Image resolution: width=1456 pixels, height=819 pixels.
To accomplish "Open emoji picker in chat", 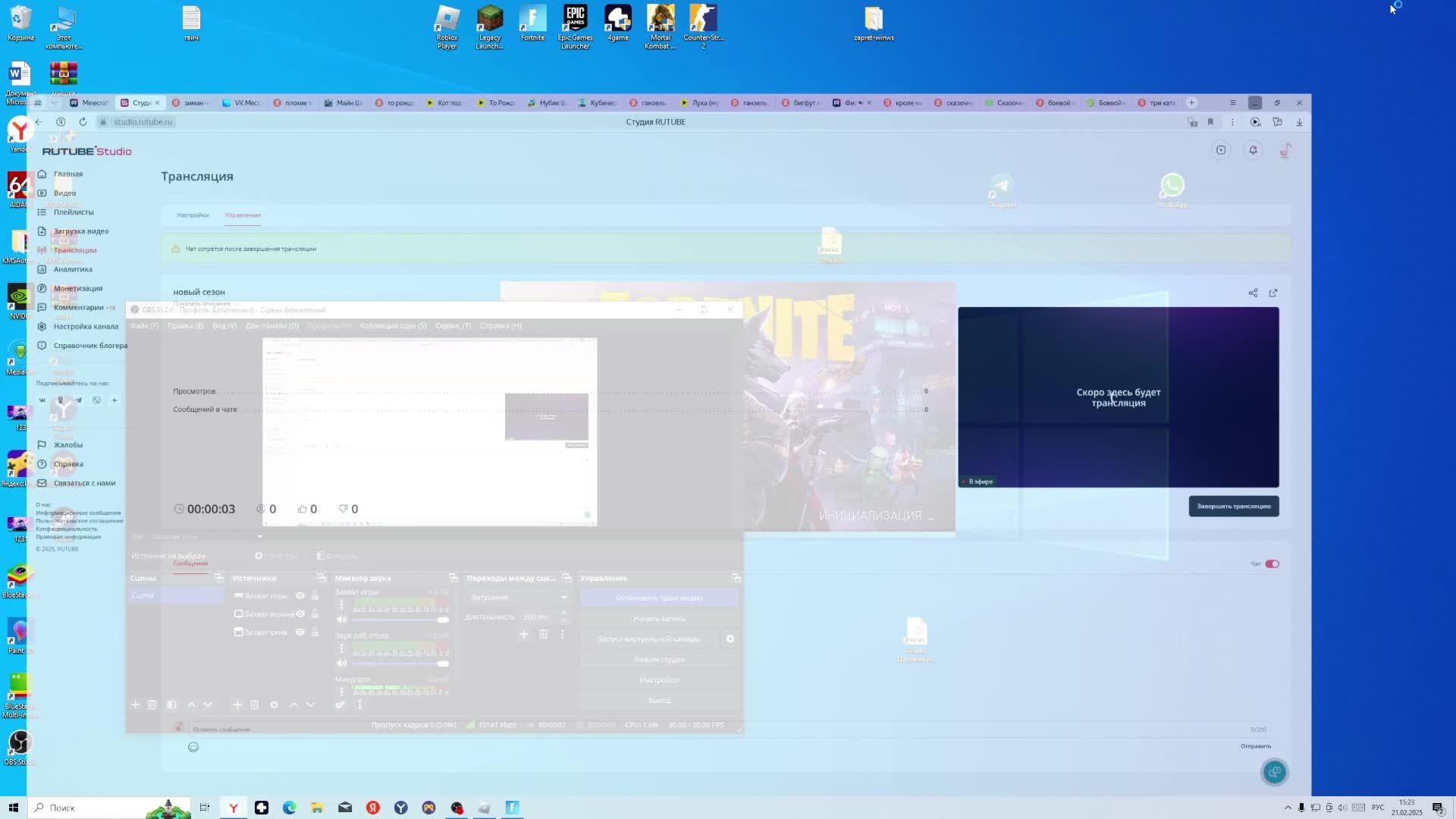I will point(193,747).
